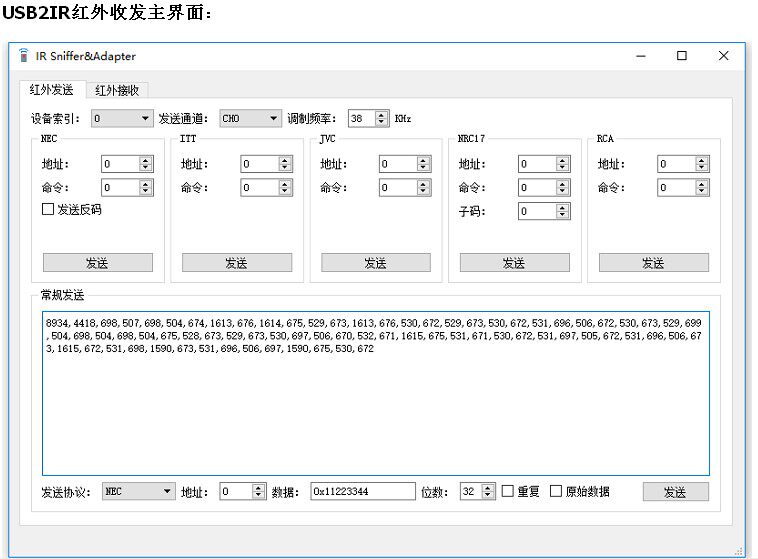
Task: Click the NEC 地址 value field
Action: [x=120, y=164]
